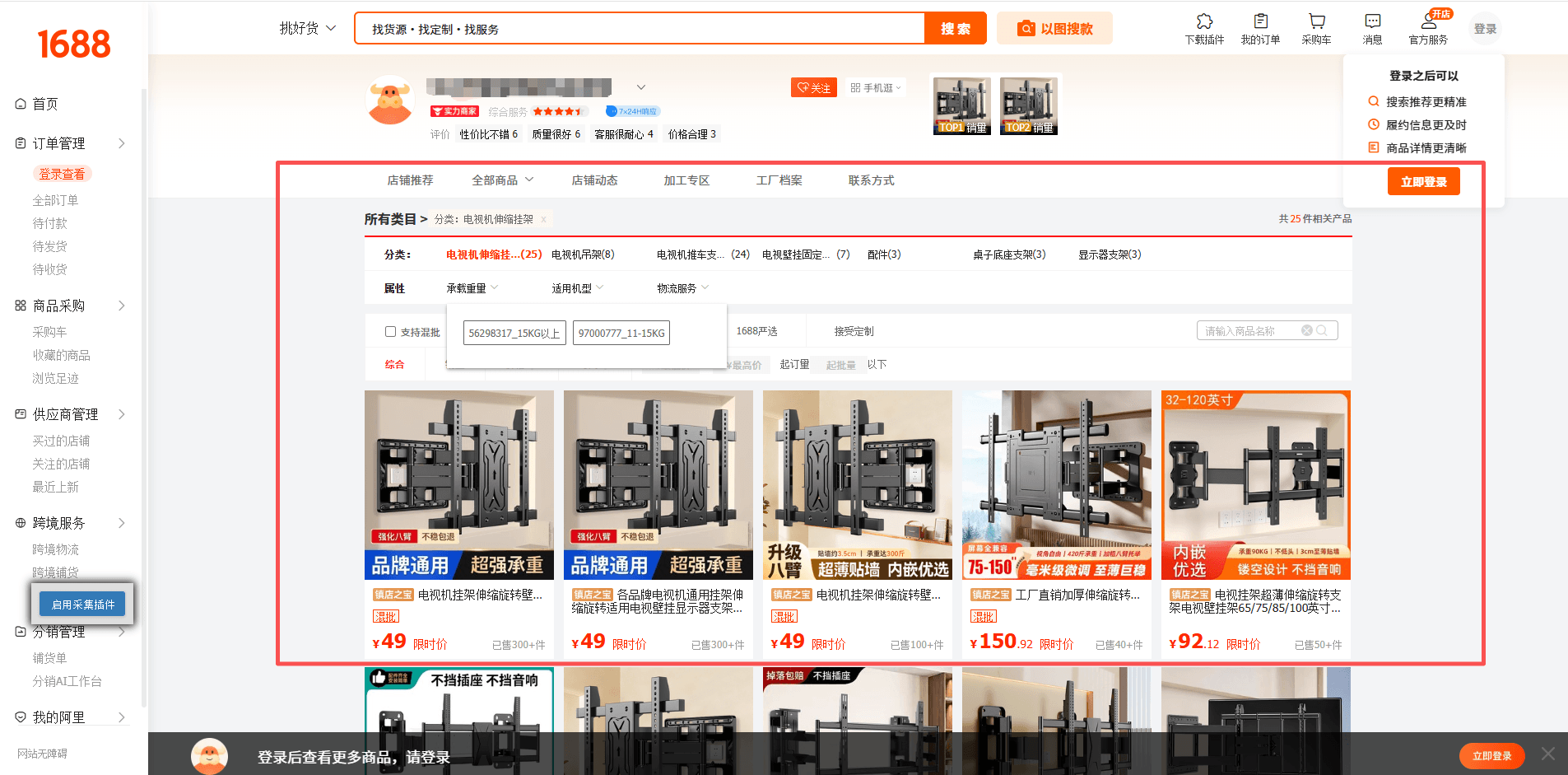Clear the product name search field
This screenshot has height=775, width=1568.
click(1306, 331)
